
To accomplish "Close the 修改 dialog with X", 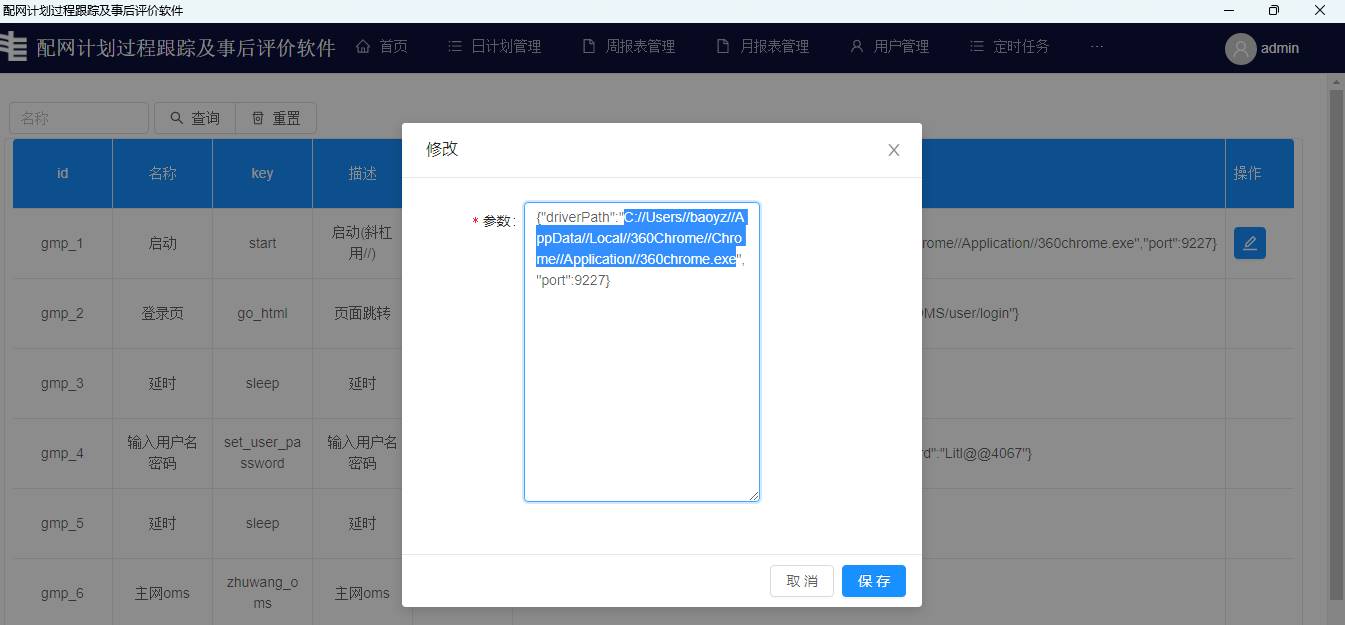I will 894,150.
